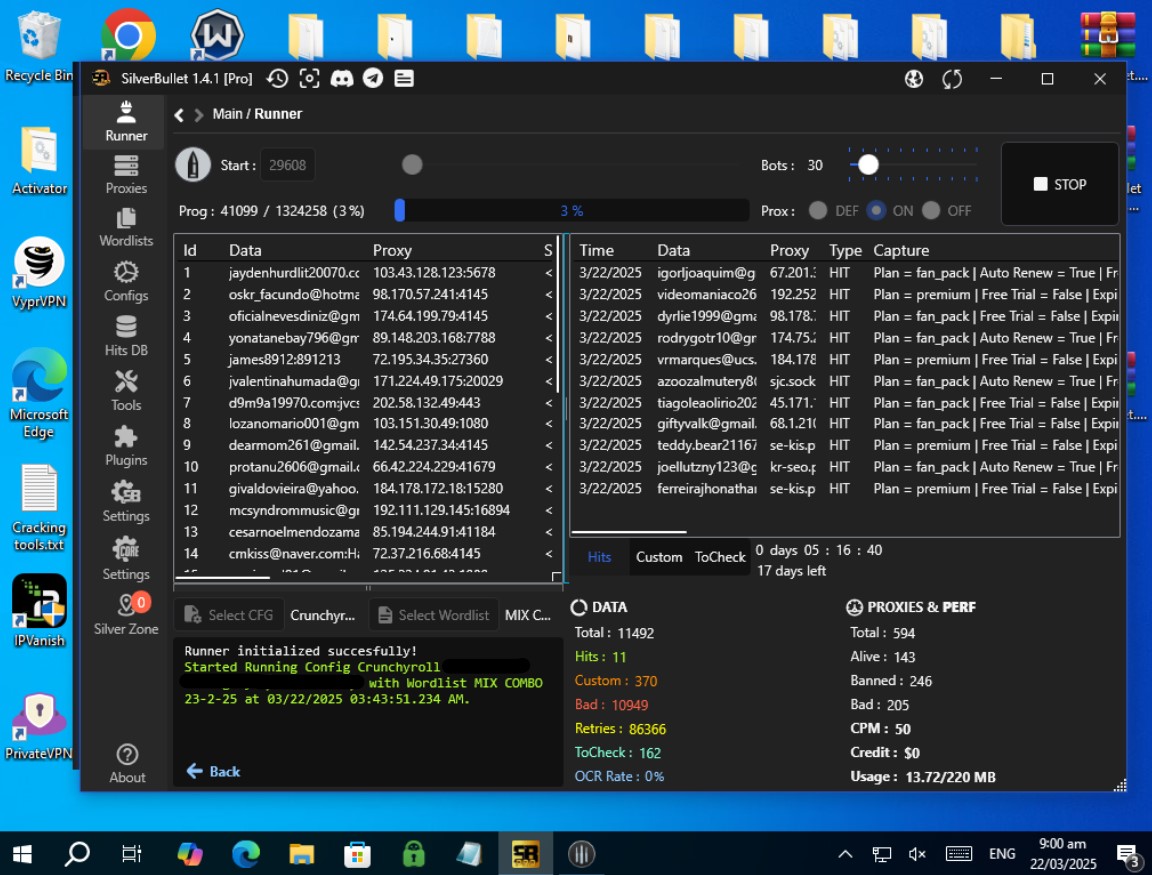The height and width of the screenshot is (875, 1152).
Task: Open Silver Zone in the sidebar
Action: (x=126, y=614)
